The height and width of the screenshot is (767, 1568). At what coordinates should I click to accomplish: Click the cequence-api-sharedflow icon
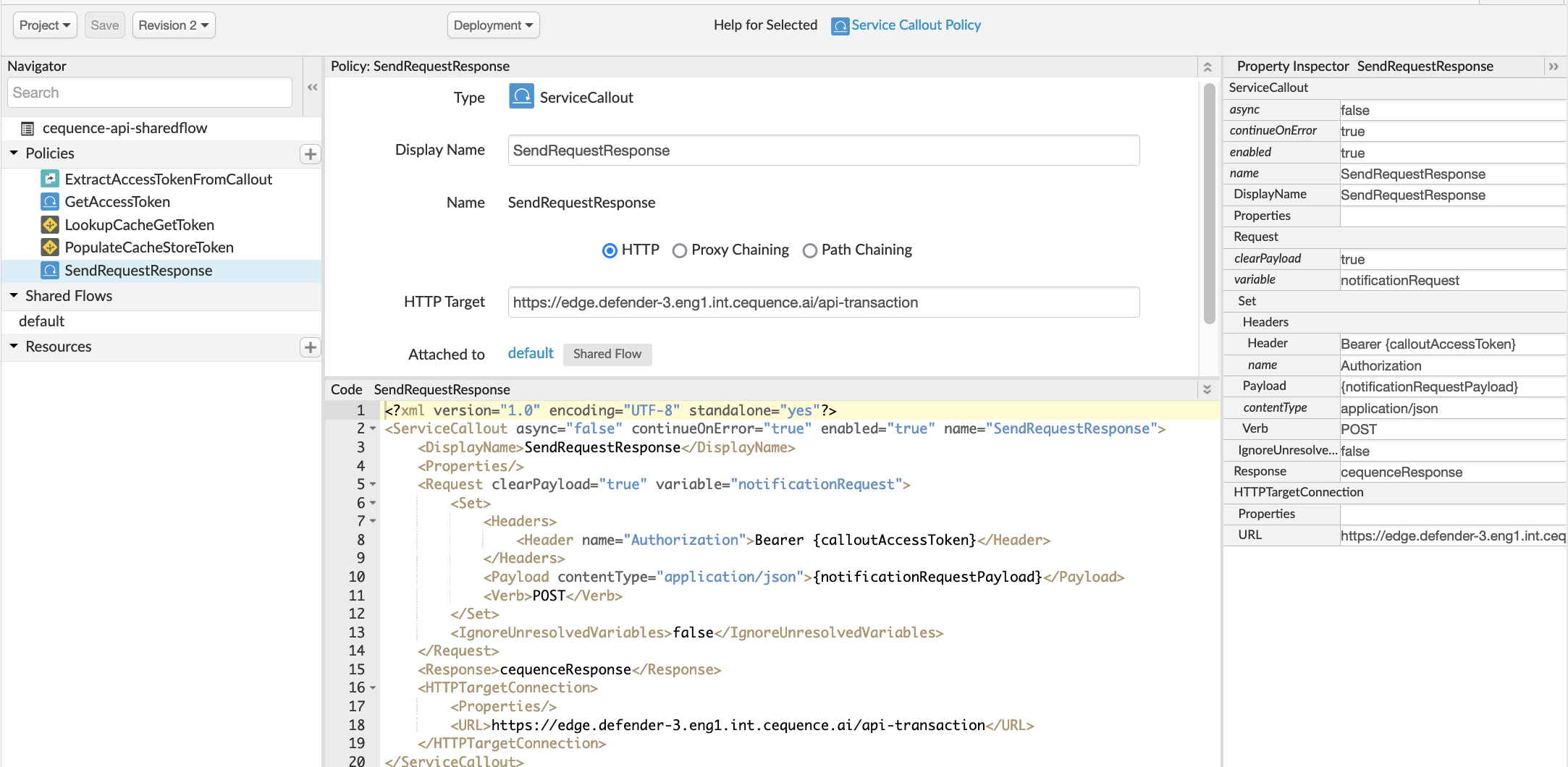tap(28, 128)
